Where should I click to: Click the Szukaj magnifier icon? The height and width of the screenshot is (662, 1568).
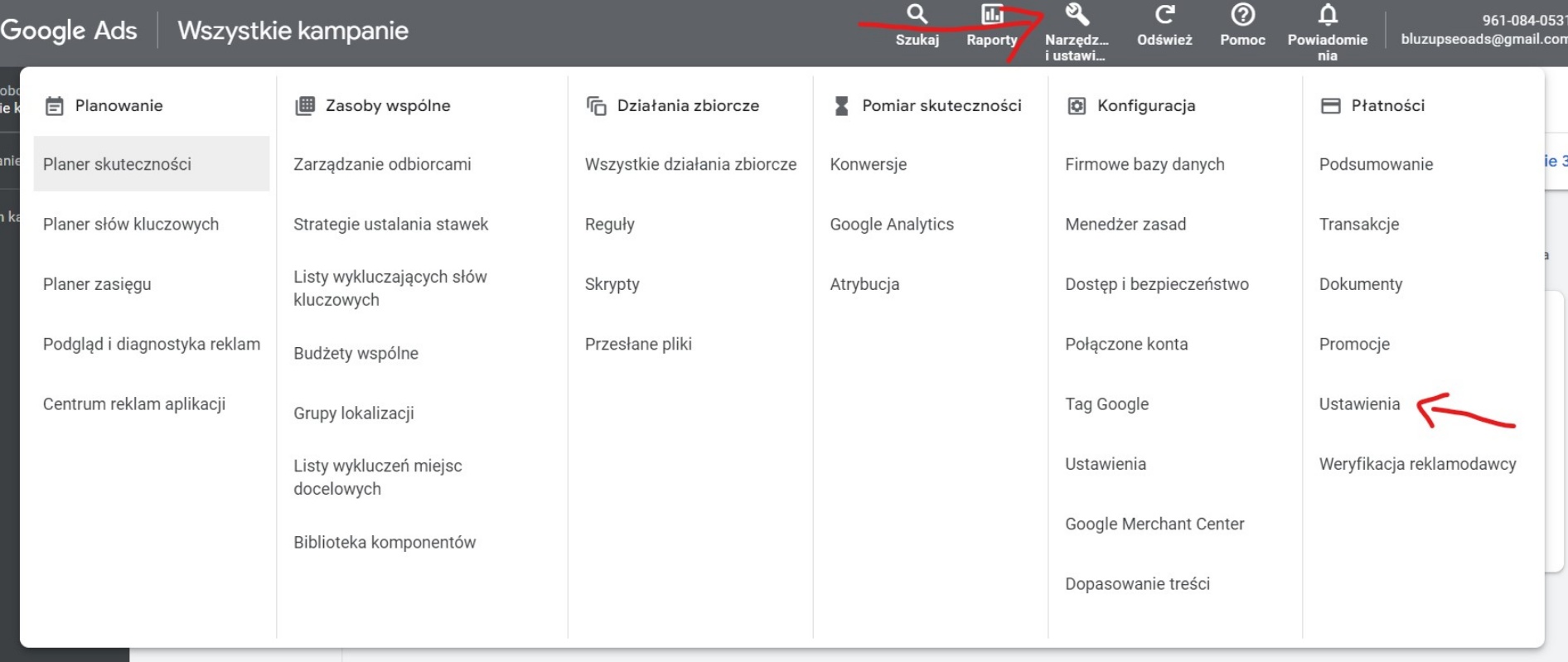[x=917, y=15]
